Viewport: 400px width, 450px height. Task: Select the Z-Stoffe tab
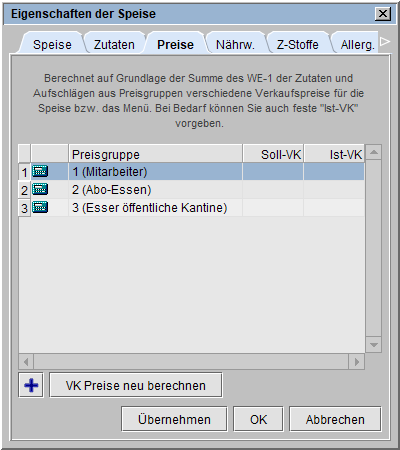(297, 44)
